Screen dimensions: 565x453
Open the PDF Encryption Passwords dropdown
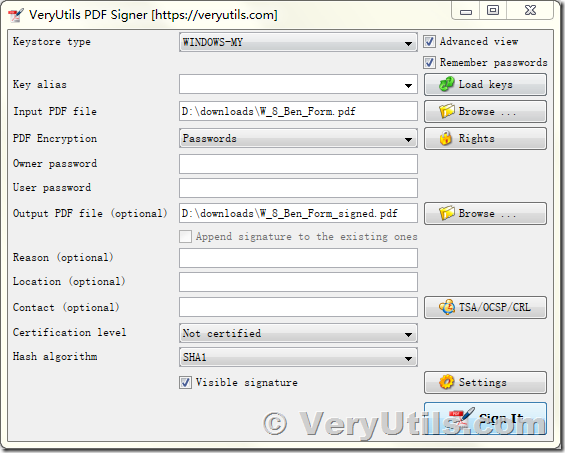tap(298, 138)
